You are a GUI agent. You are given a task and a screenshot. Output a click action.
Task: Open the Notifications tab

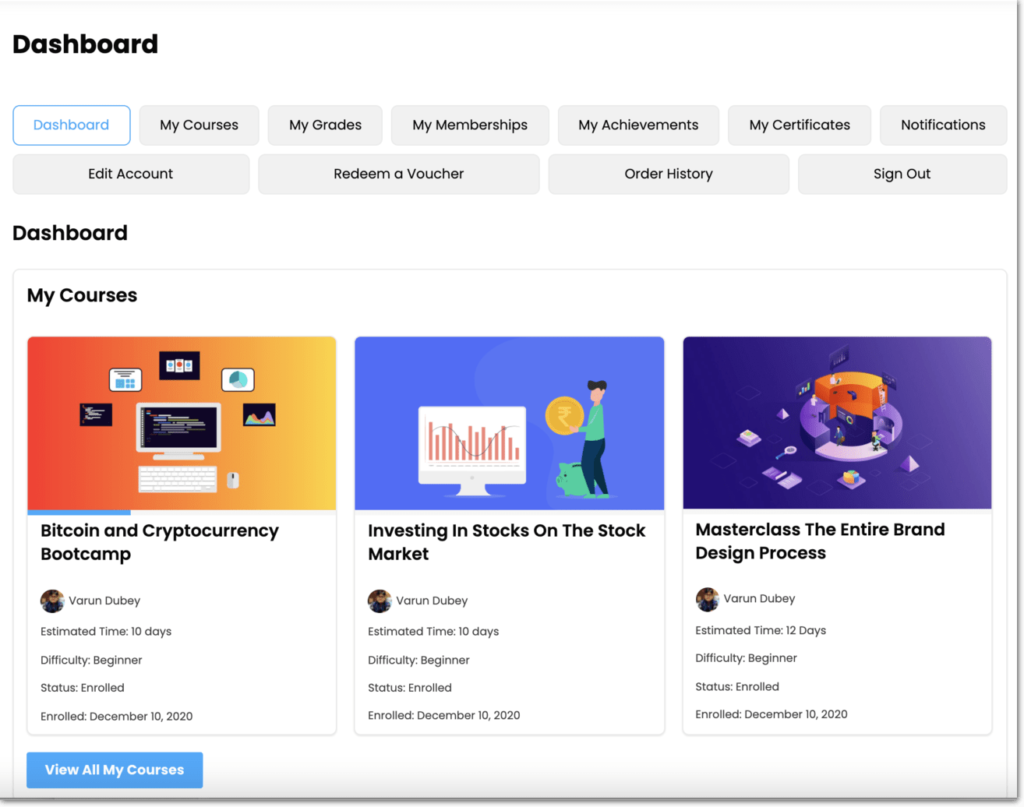point(943,125)
